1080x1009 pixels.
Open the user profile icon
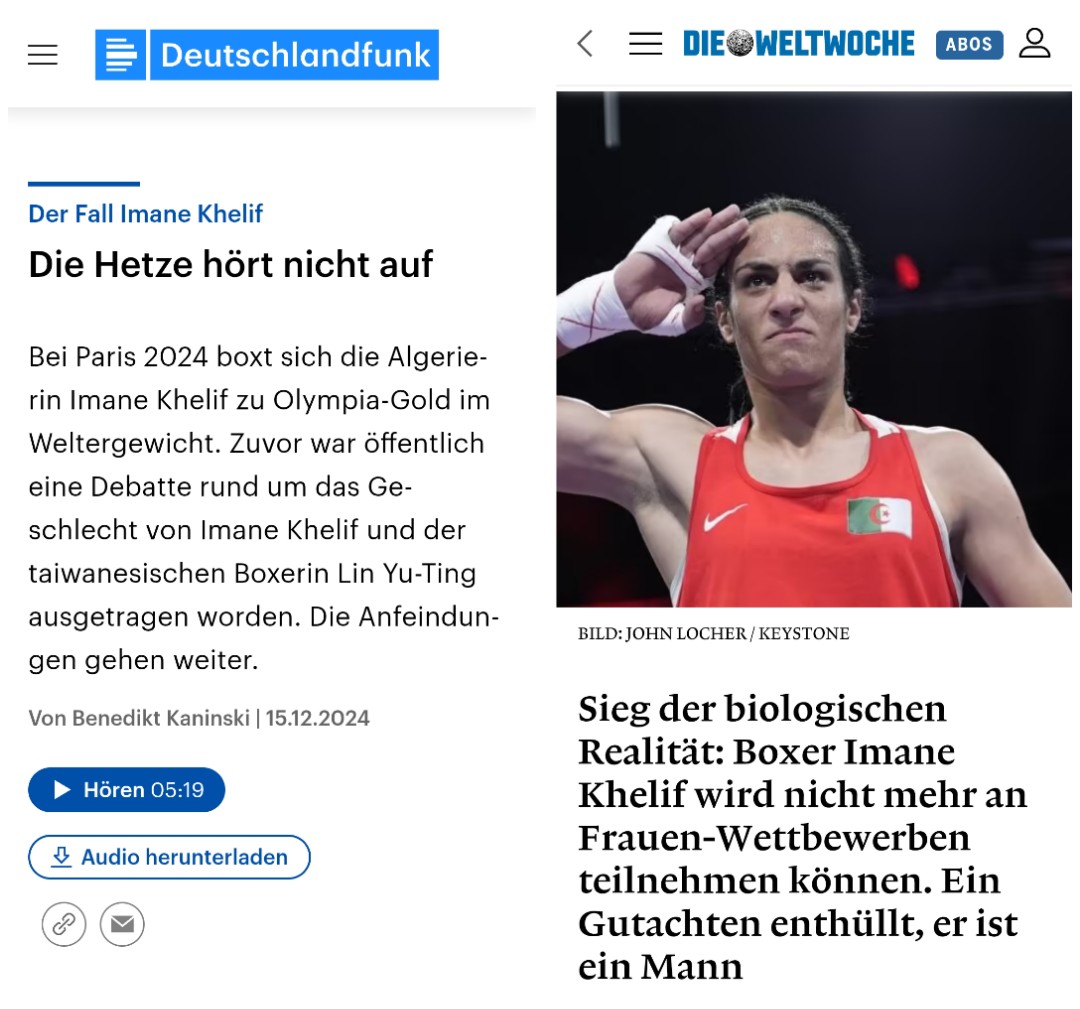pyautogui.click(x=1035, y=43)
